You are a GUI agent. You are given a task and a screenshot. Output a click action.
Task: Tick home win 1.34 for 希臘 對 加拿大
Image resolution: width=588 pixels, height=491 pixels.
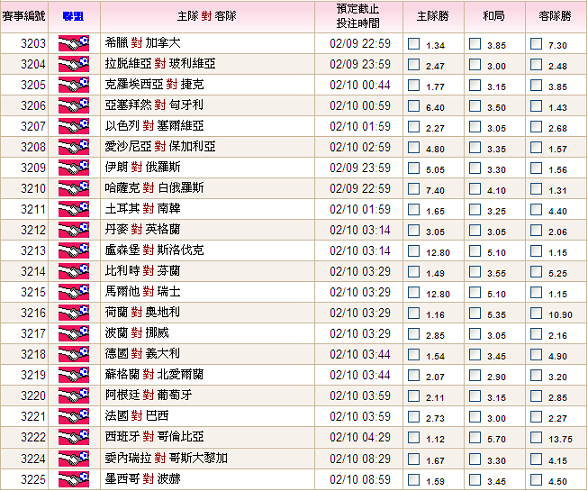[x=414, y=44]
